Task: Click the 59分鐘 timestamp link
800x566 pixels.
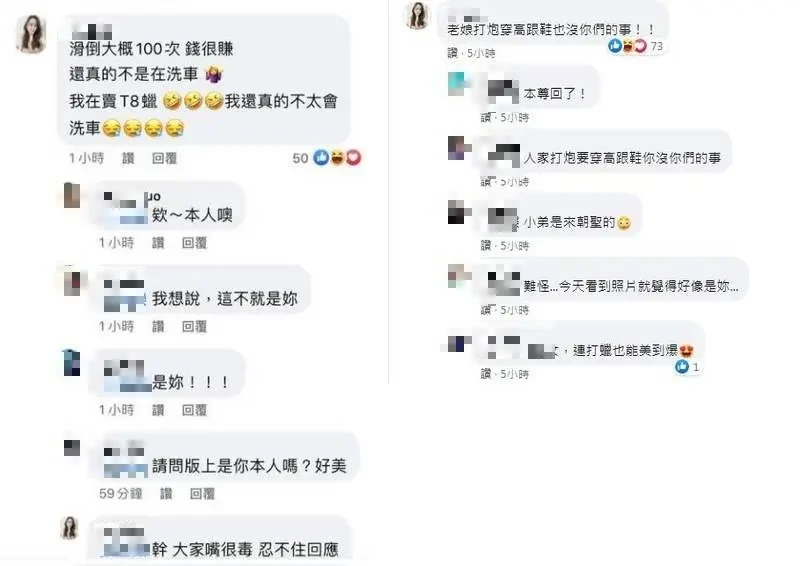Action: tap(120, 494)
